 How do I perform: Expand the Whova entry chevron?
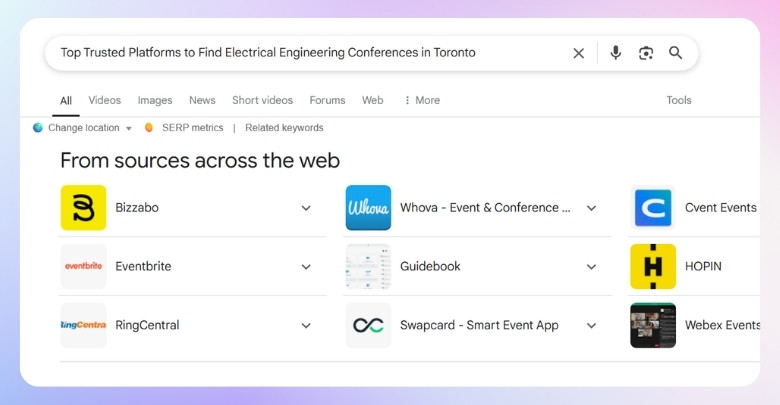click(591, 208)
